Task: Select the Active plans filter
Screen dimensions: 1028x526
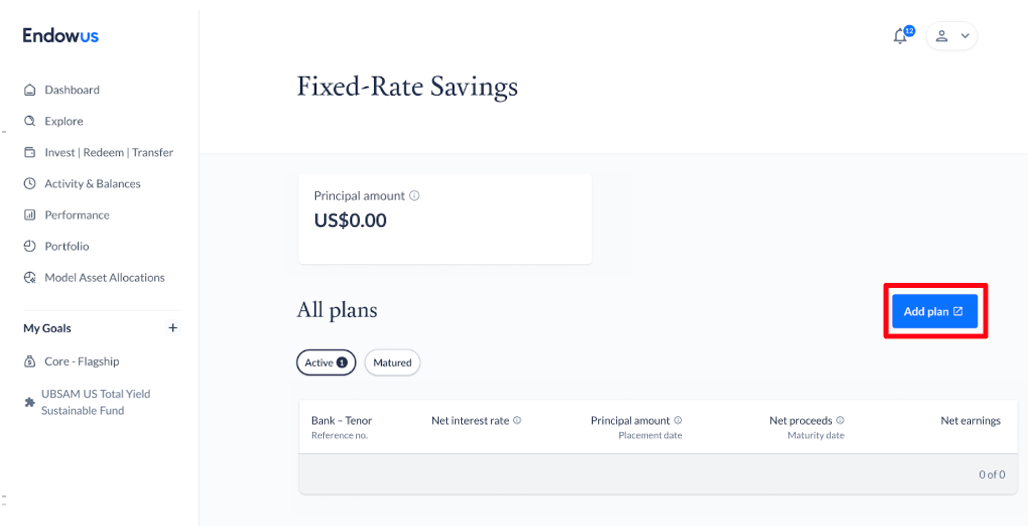Action: pyautogui.click(x=326, y=363)
